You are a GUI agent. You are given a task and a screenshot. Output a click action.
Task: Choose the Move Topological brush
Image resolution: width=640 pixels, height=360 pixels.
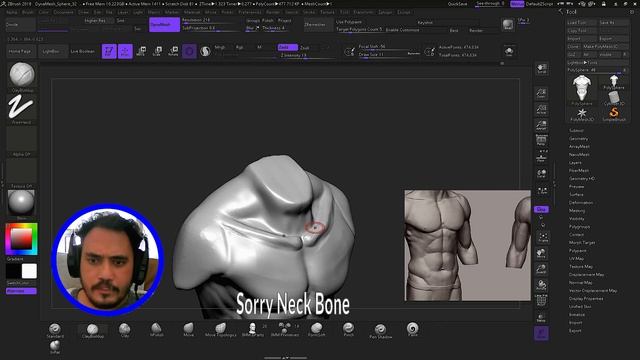[x=220, y=330]
